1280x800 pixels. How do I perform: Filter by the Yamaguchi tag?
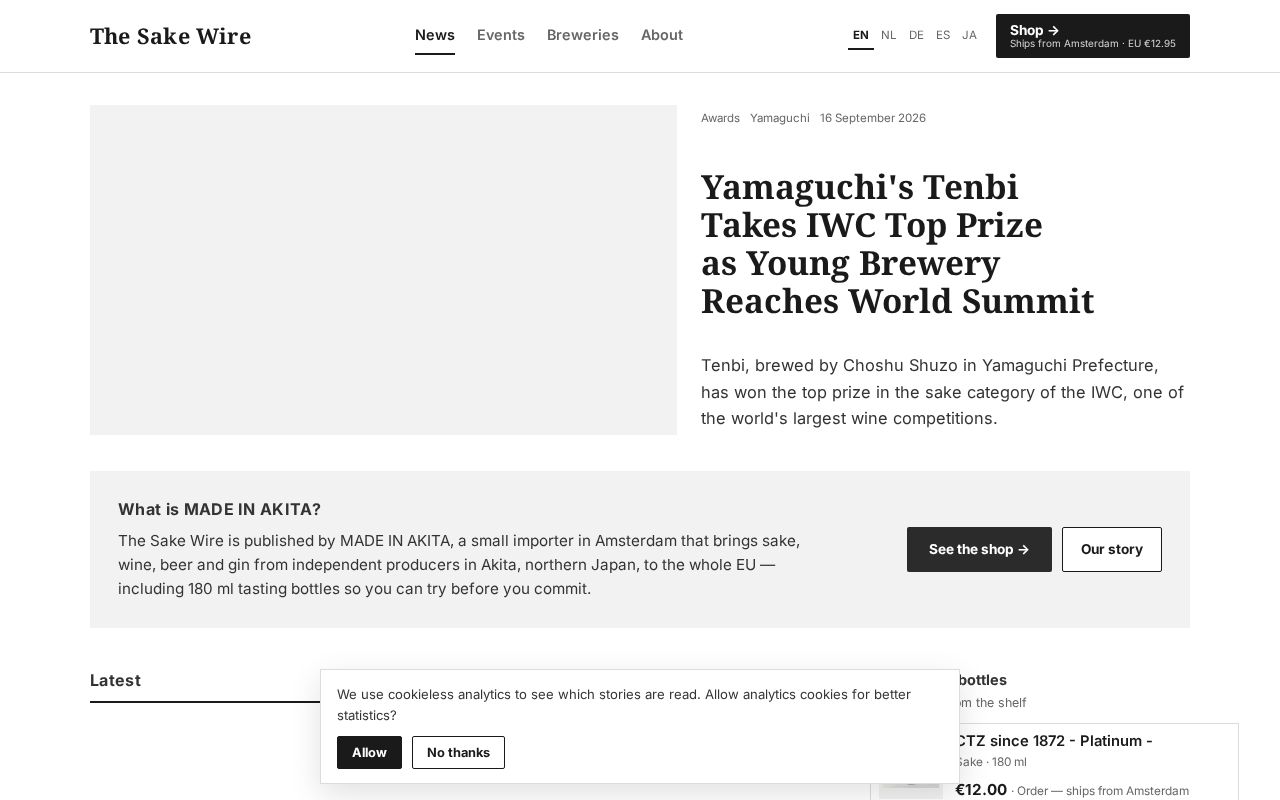click(x=780, y=118)
